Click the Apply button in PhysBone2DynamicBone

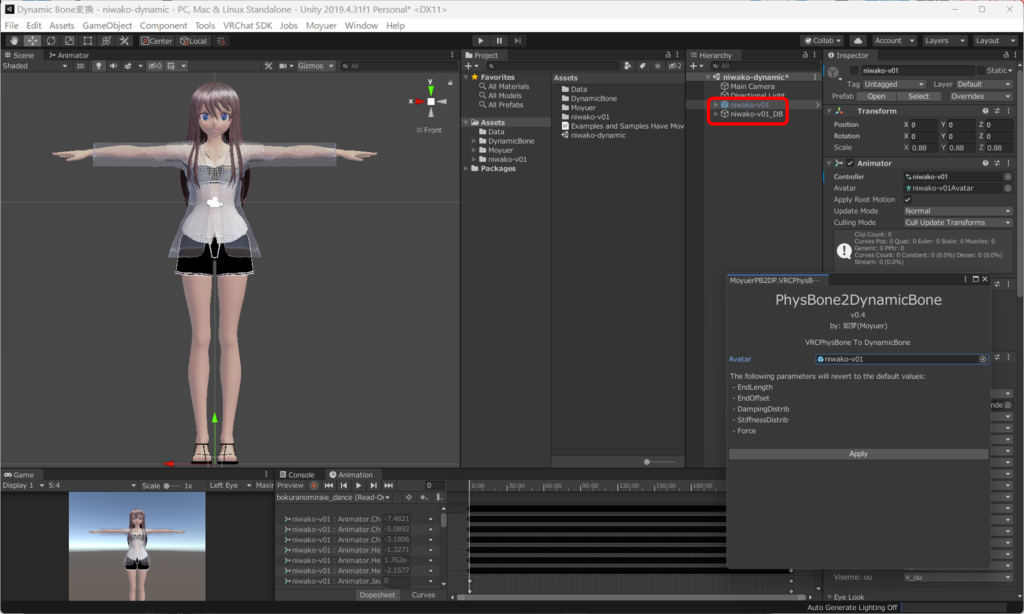click(x=858, y=454)
